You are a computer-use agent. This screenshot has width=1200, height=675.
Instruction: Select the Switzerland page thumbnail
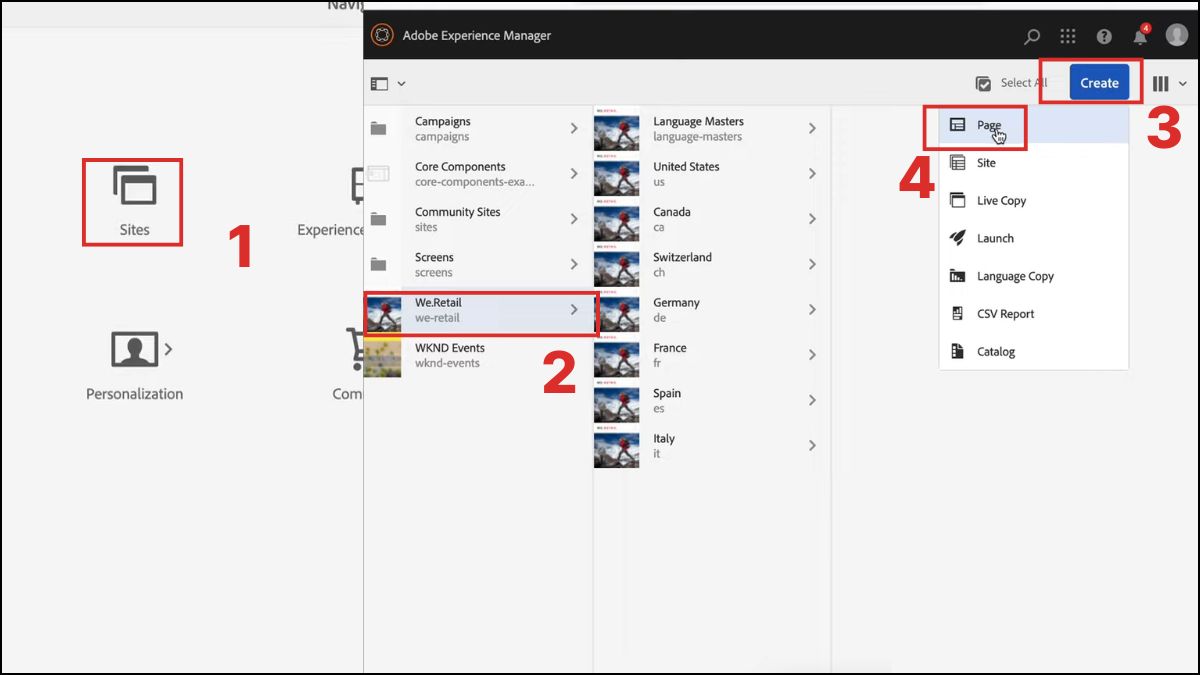tap(616, 265)
